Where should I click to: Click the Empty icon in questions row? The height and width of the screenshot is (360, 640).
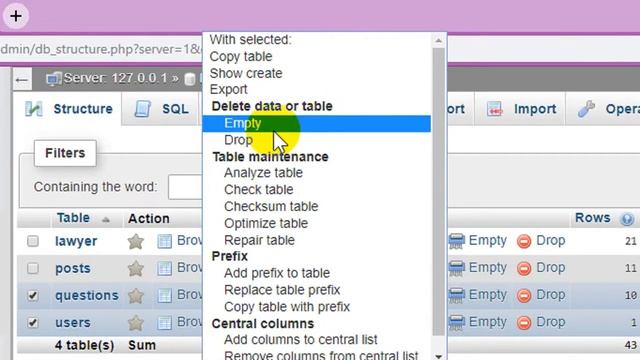tap(457, 295)
